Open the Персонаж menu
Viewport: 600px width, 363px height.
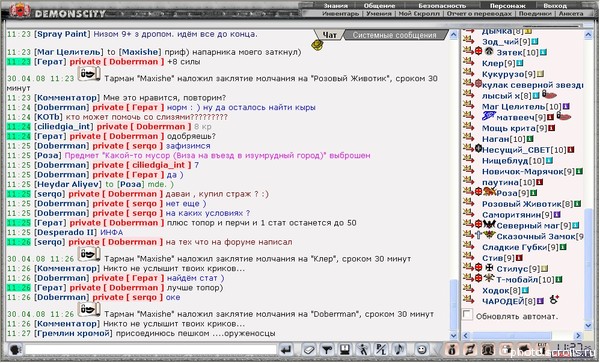[508, 5]
